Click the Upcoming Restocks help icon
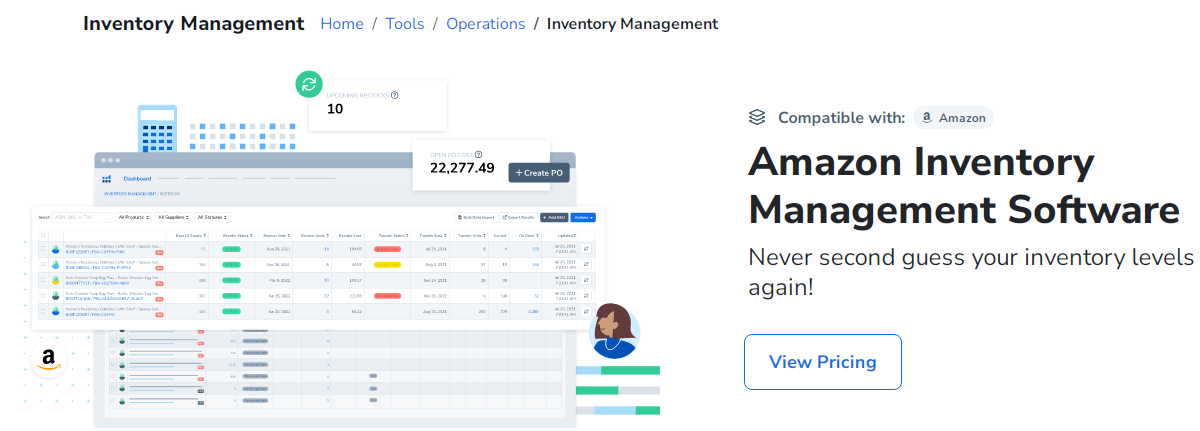1200x431 pixels. [395, 95]
